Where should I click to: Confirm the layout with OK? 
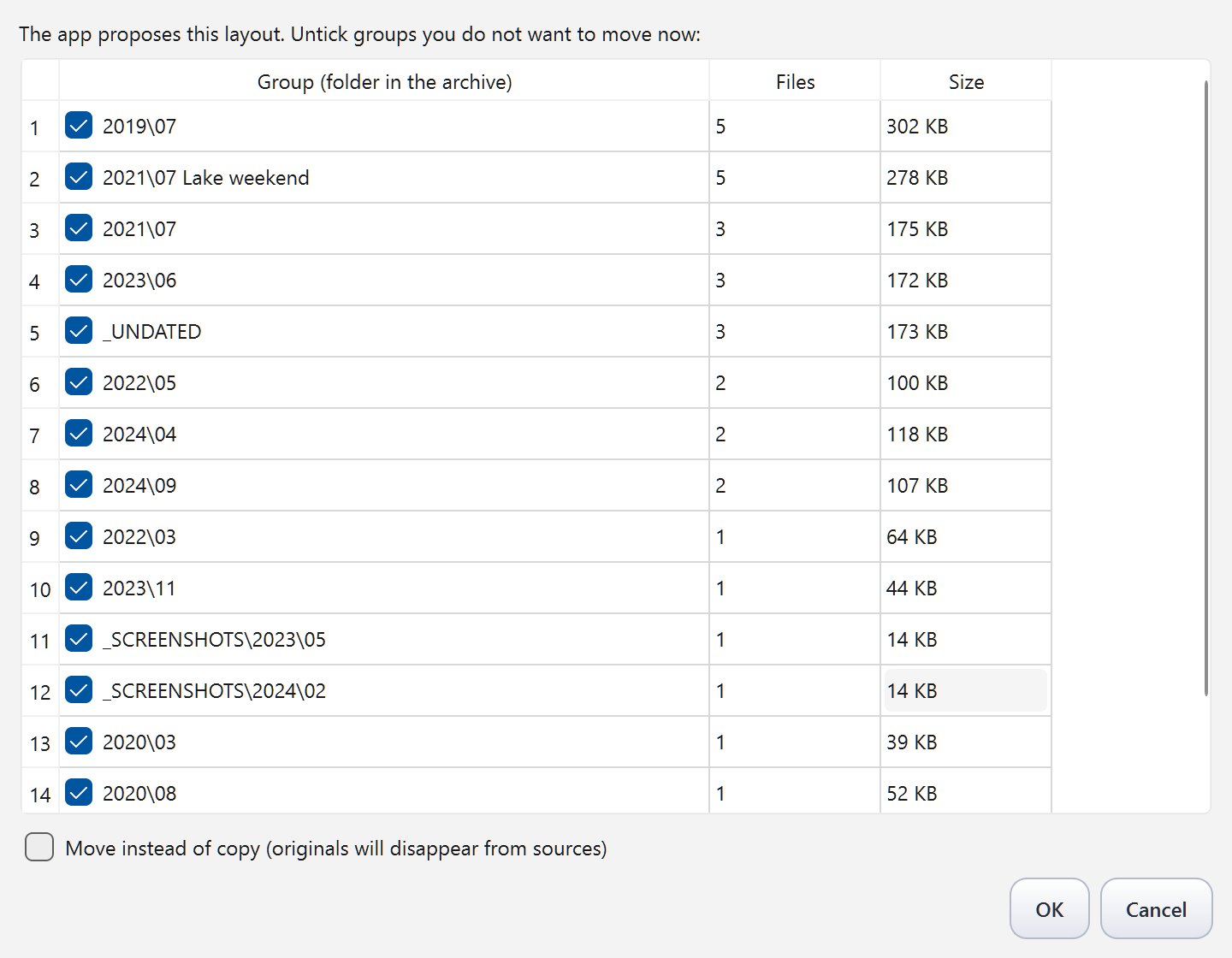[1050, 909]
